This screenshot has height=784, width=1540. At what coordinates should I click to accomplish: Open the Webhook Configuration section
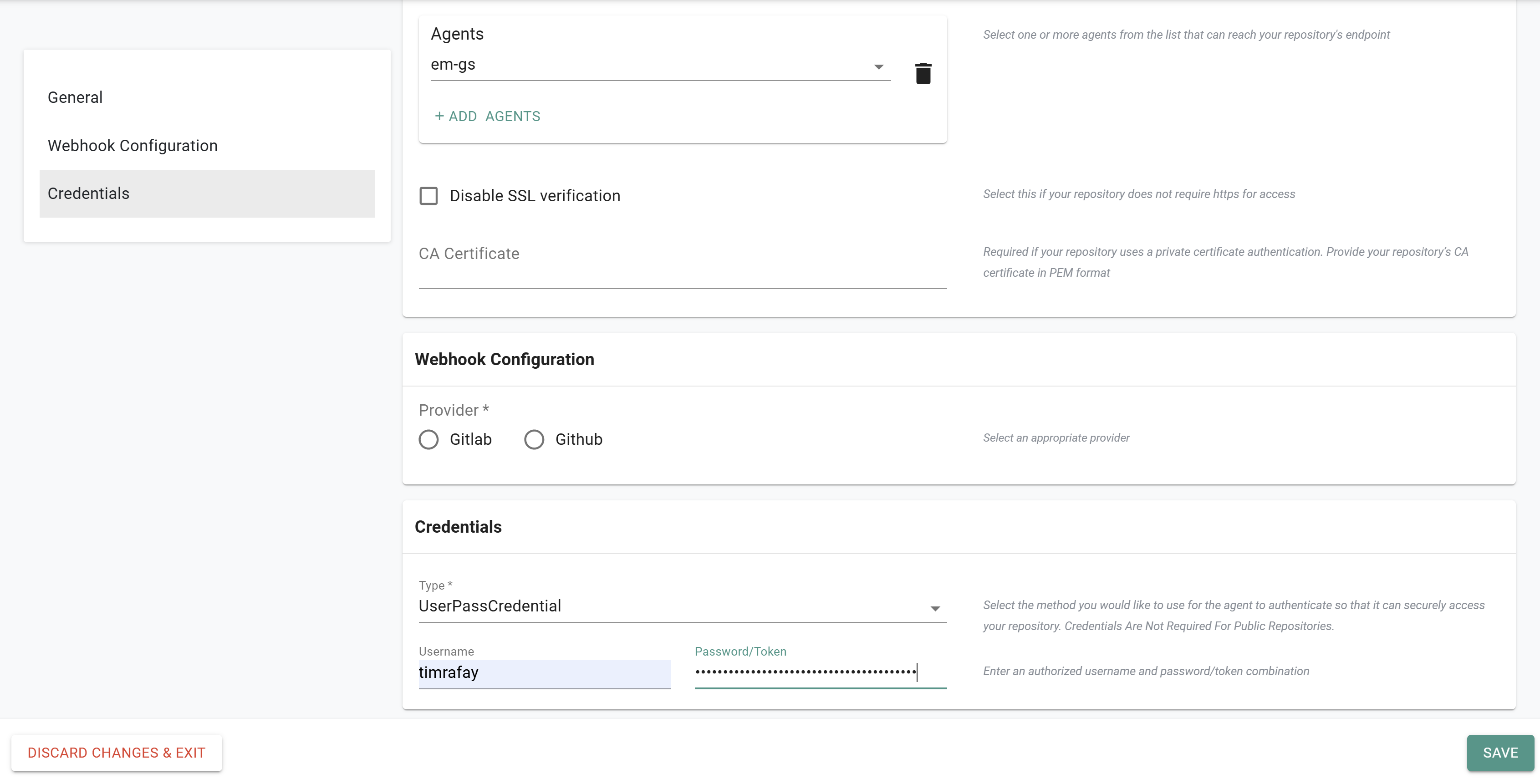click(x=132, y=145)
